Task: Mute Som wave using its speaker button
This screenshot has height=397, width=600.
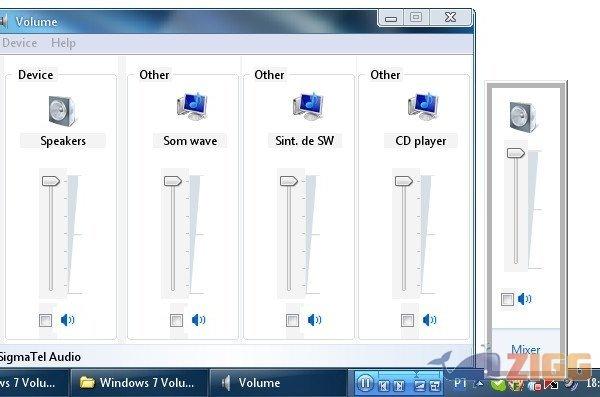Action: tap(199, 320)
